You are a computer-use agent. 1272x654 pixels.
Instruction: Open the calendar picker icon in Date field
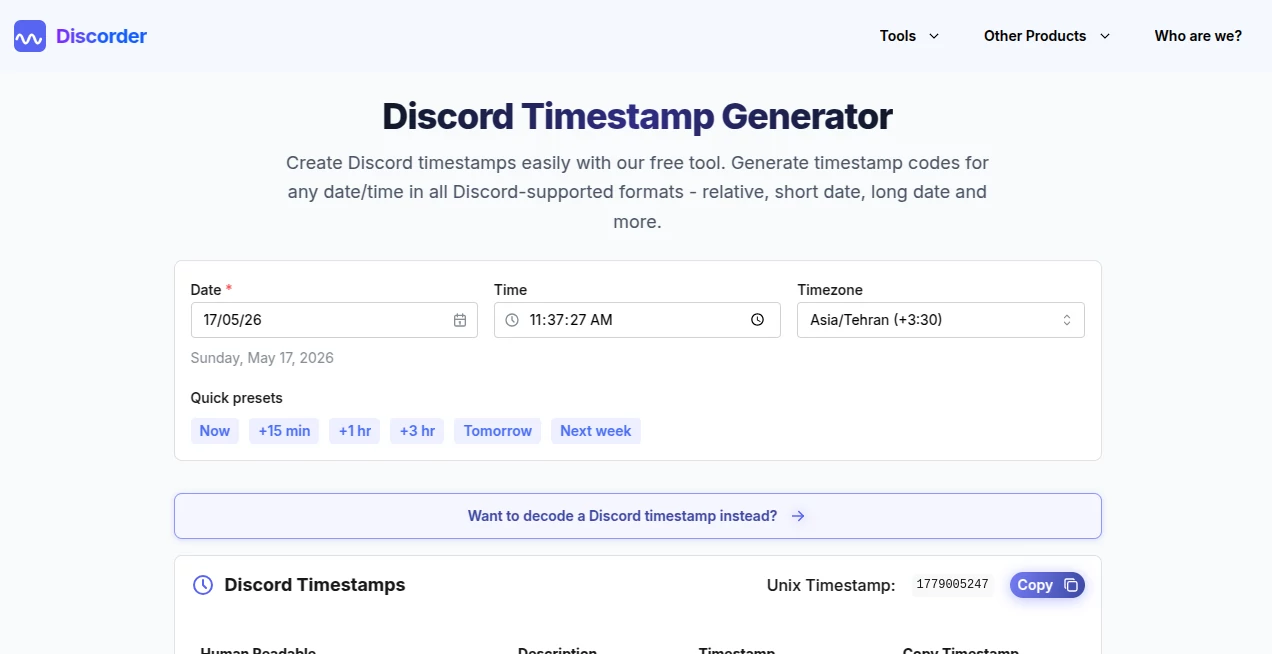coord(460,320)
